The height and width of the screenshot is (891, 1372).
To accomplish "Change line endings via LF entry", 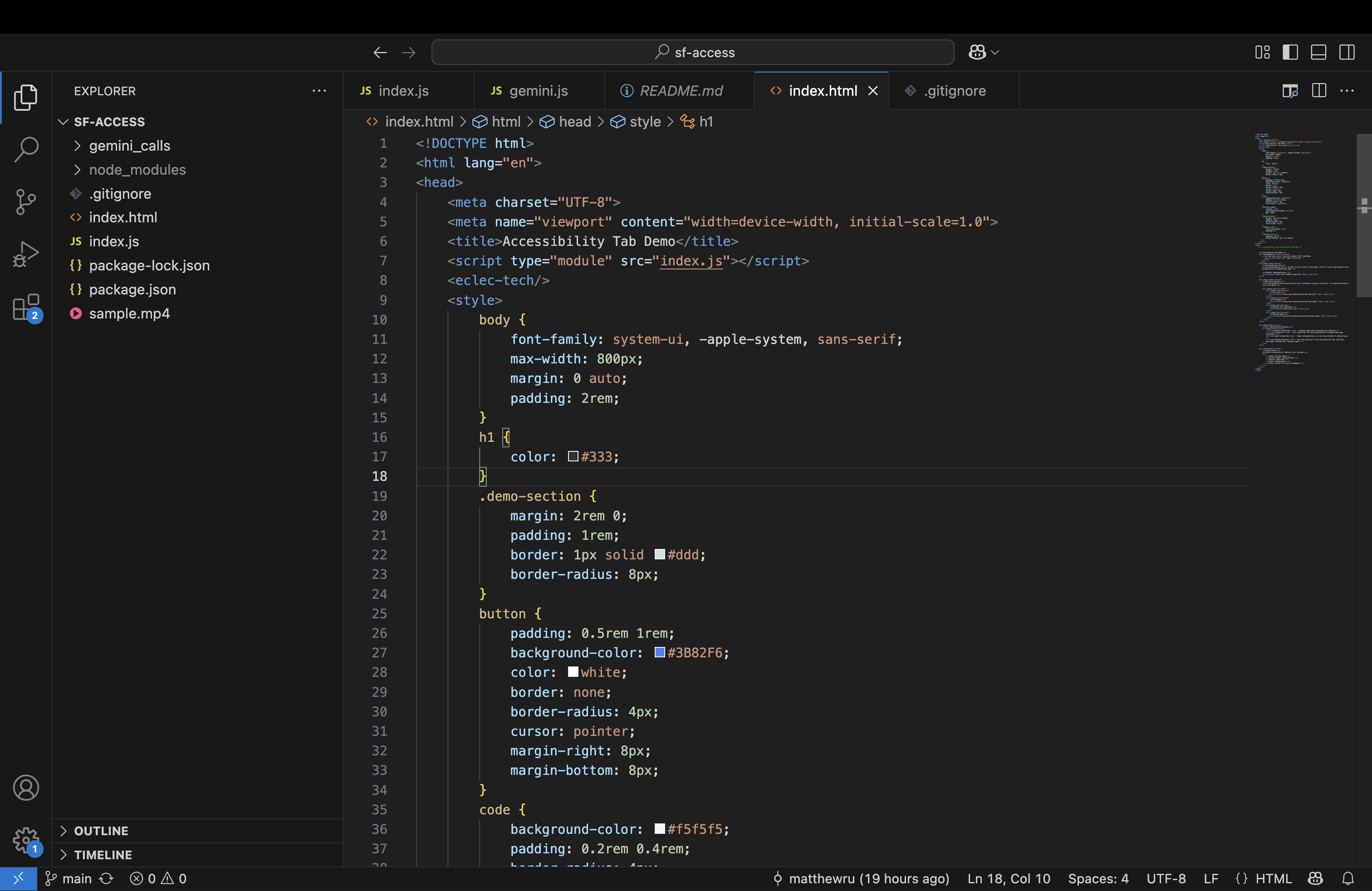I will click(x=1211, y=878).
